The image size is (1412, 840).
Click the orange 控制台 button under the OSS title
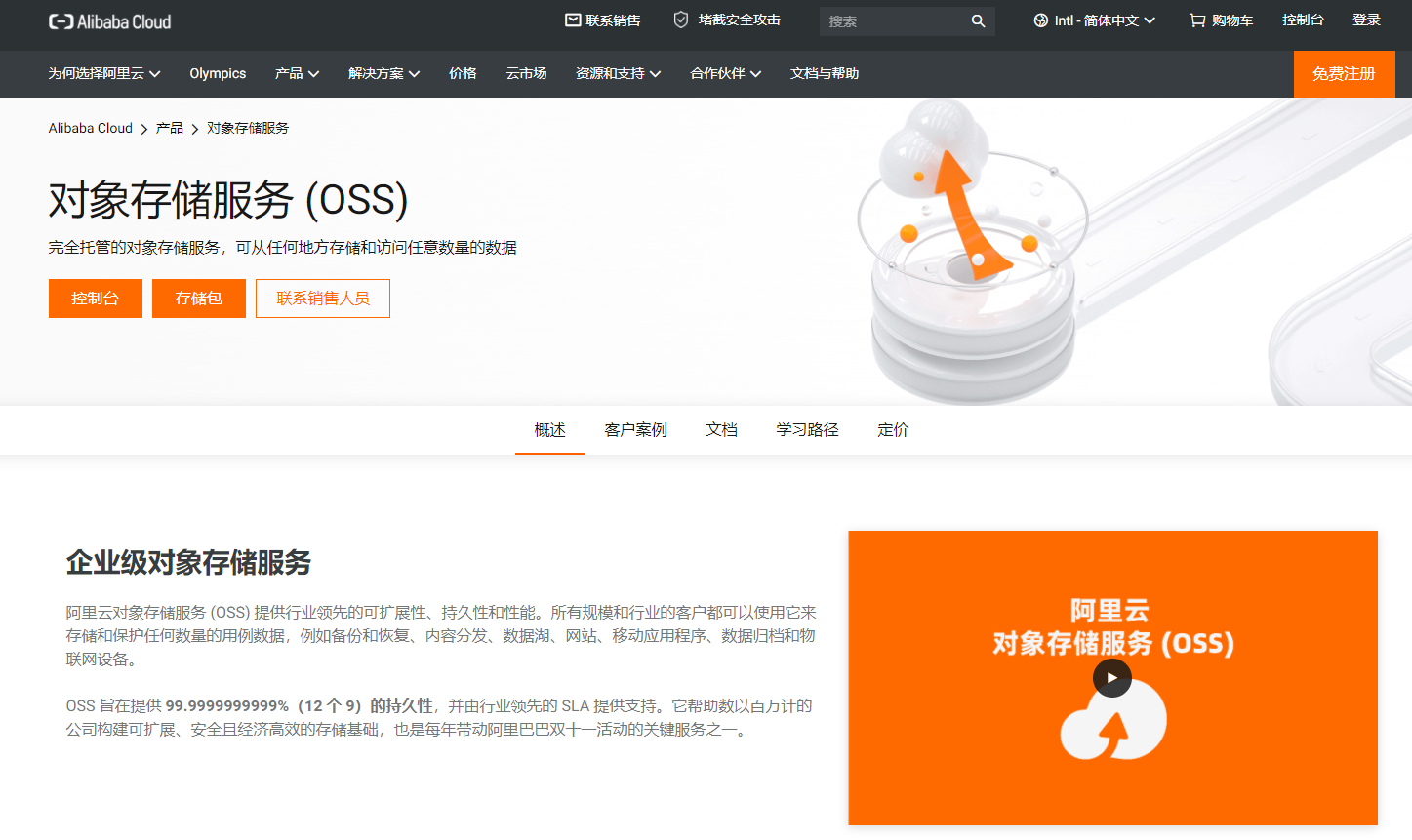[x=96, y=299]
